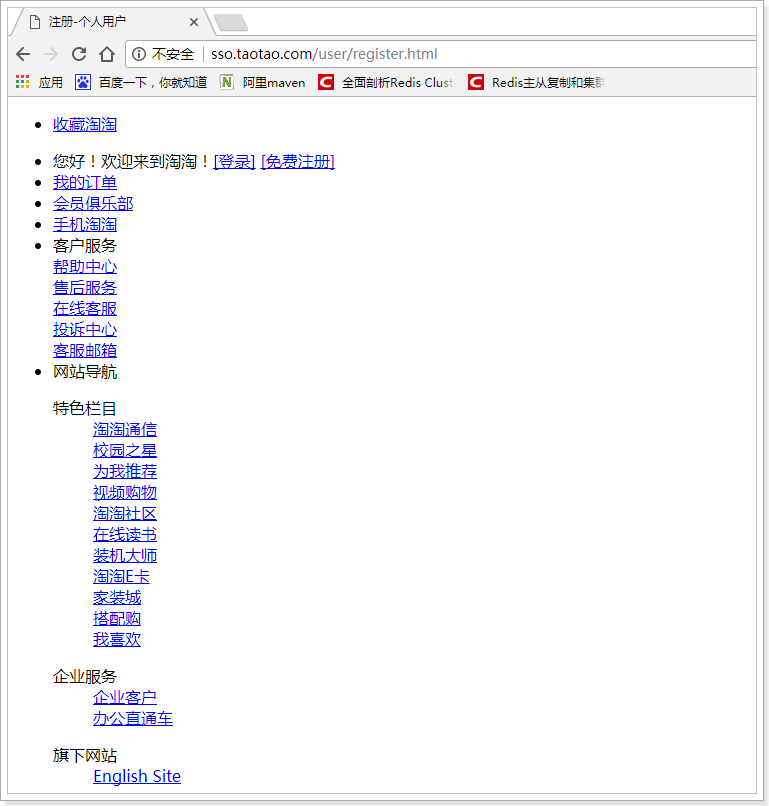769x806 pixels.
Task: Open 客服邮箱 link
Action: coord(85,351)
